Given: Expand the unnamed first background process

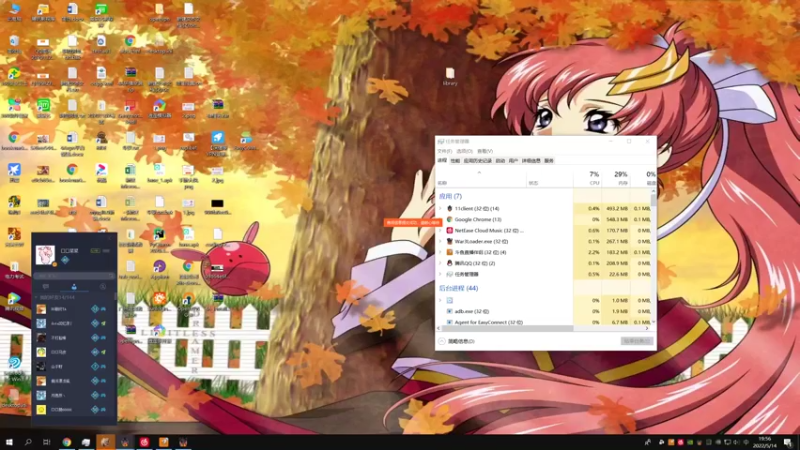Looking at the screenshot, I should tap(440, 300).
